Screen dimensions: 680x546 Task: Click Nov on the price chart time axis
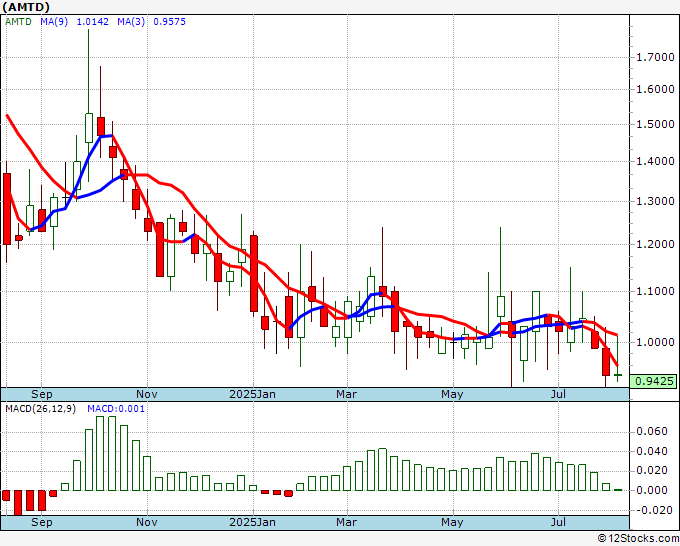(x=147, y=394)
